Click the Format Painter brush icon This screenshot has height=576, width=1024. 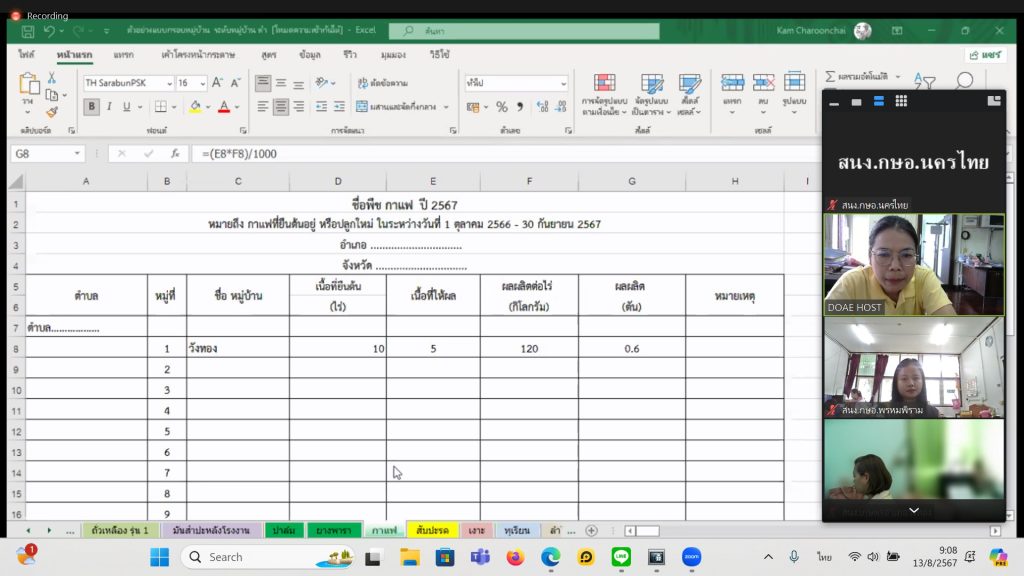[x=52, y=113]
